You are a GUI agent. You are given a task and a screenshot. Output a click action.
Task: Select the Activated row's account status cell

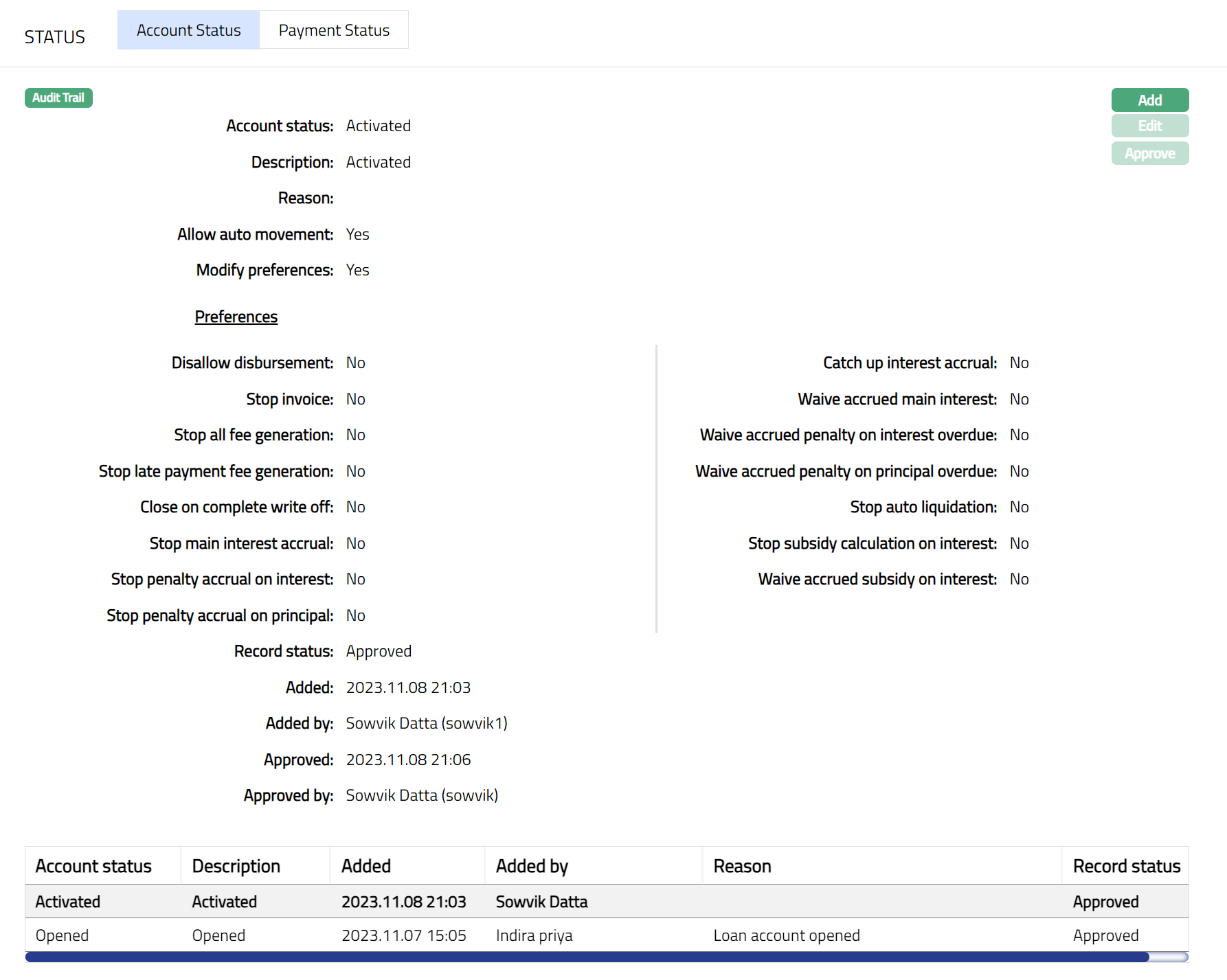click(x=68, y=902)
